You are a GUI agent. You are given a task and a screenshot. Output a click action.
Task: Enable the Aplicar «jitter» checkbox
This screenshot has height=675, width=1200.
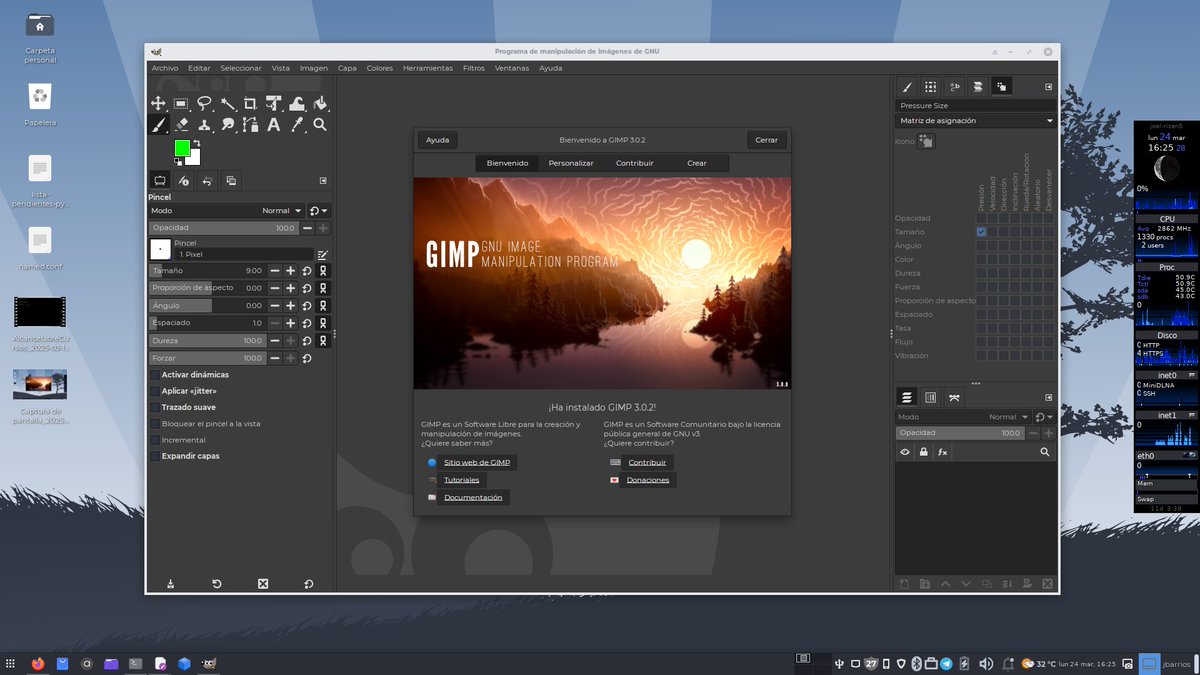[154, 391]
